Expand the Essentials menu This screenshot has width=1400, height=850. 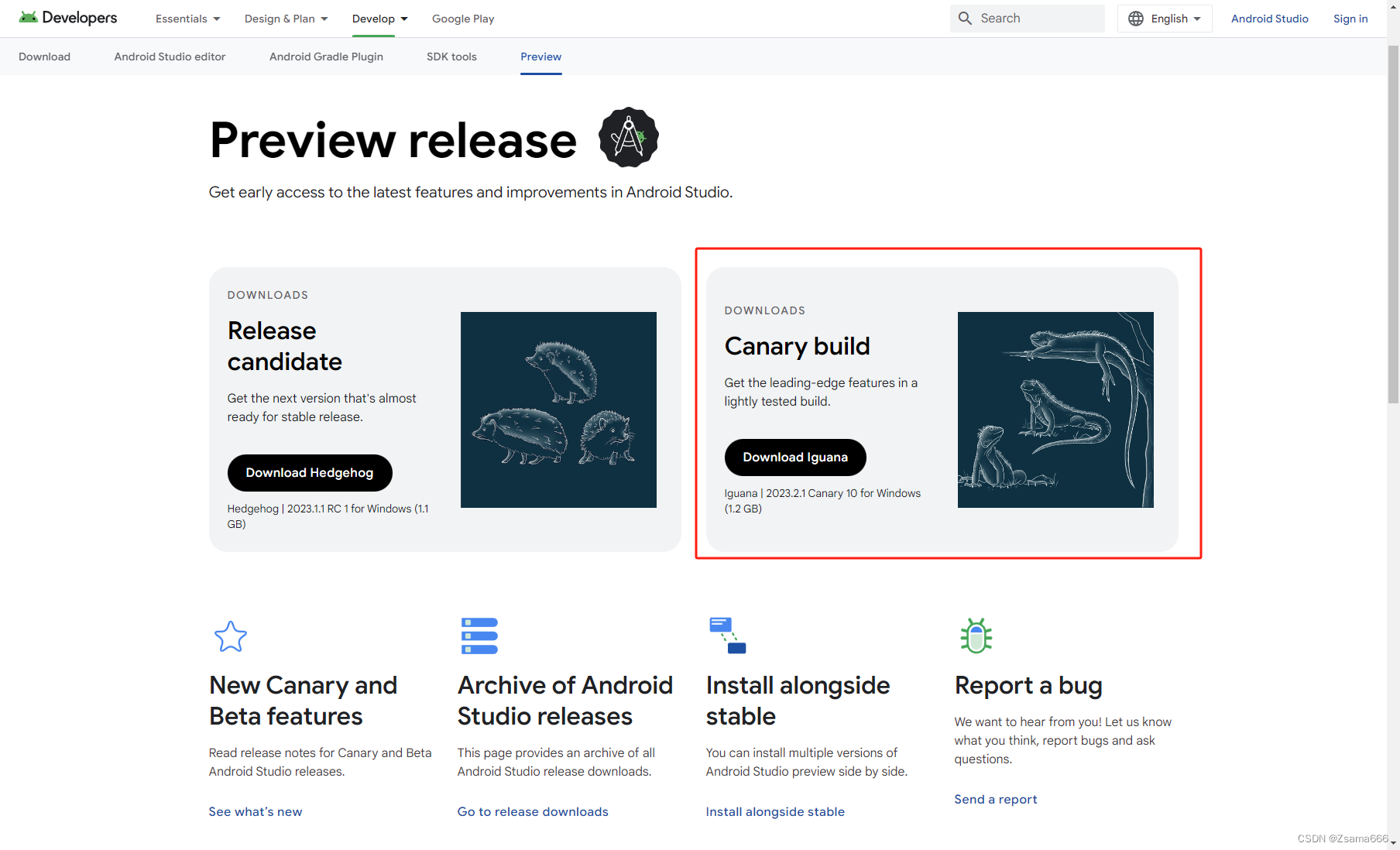188,19
